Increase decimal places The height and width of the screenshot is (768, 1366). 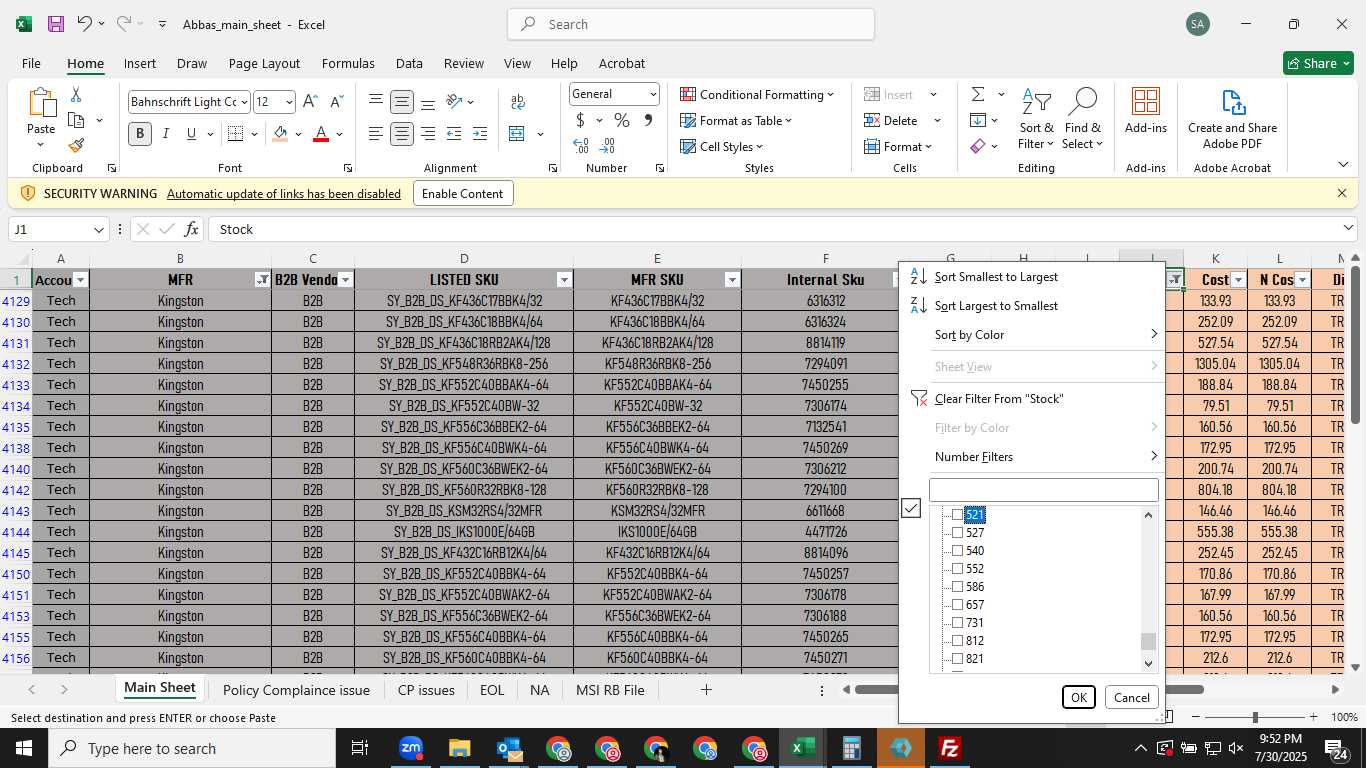coord(581,146)
